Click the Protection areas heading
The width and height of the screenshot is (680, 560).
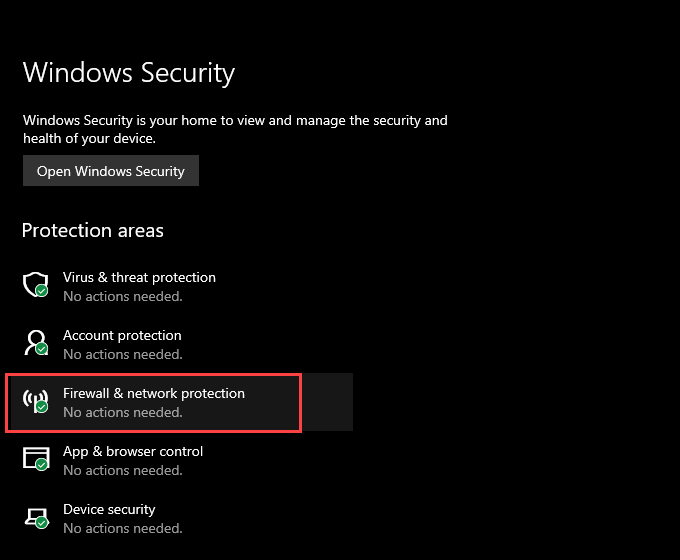coord(93,230)
